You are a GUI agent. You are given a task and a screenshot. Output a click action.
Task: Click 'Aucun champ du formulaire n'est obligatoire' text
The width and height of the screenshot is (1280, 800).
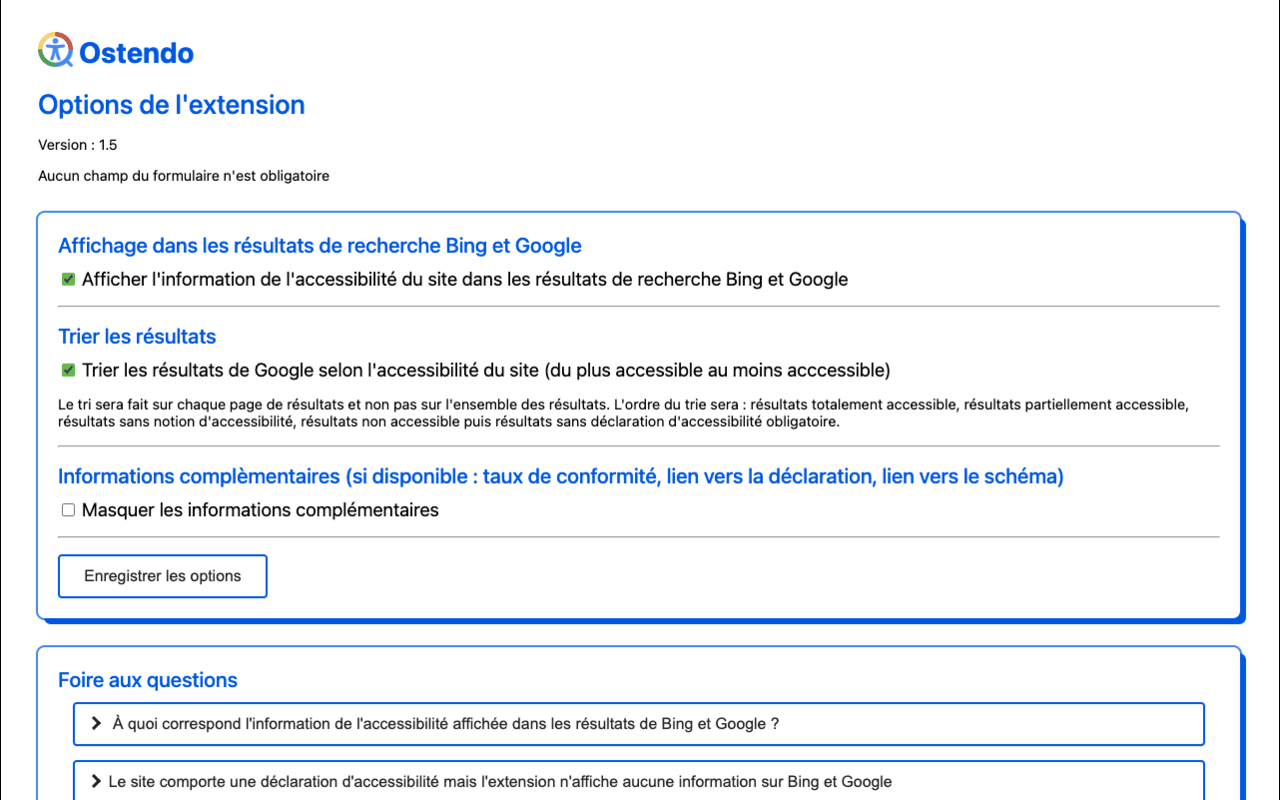pos(183,175)
